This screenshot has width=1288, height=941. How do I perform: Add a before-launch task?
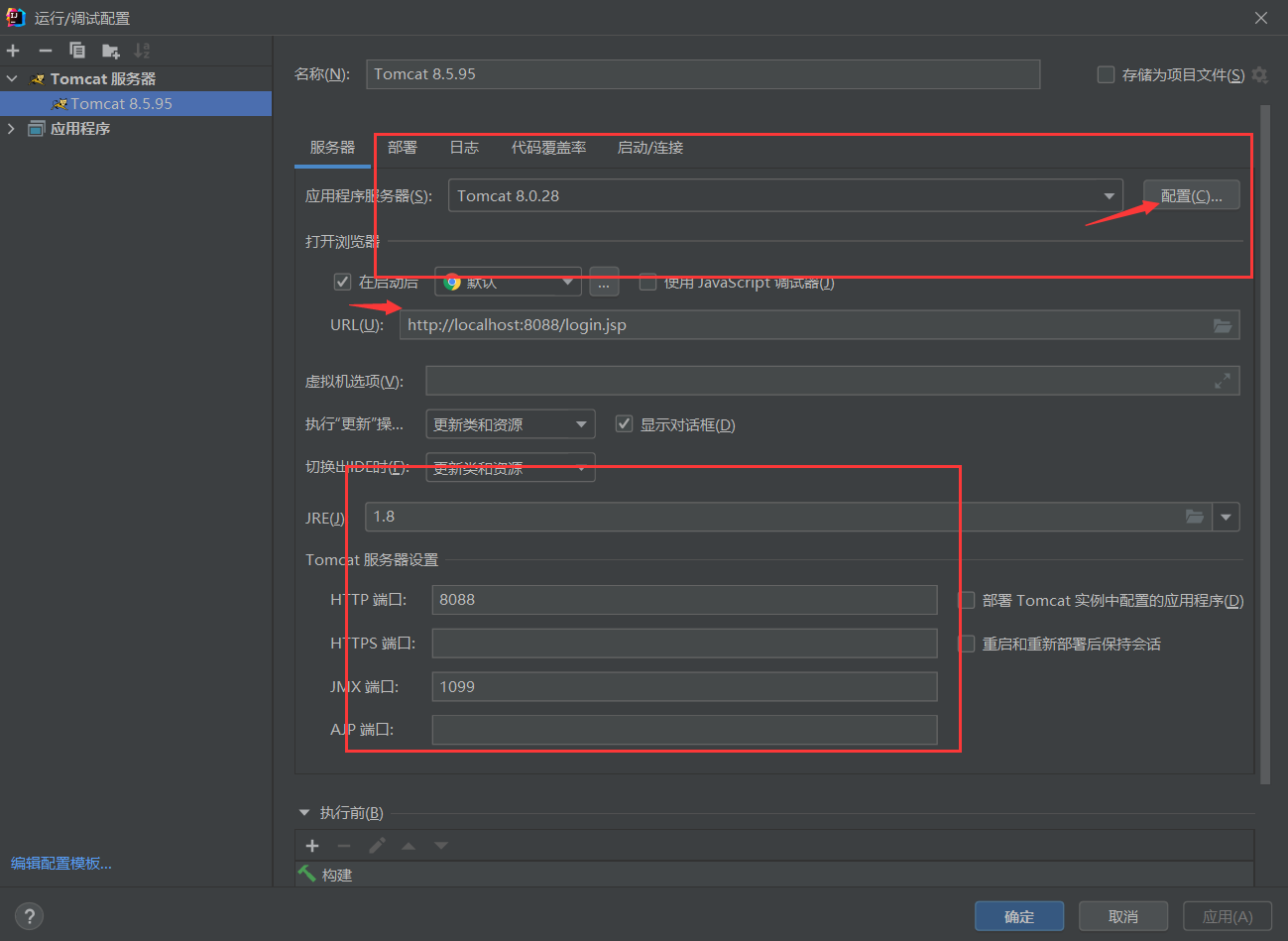pyautogui.click(x=312, y=846)
